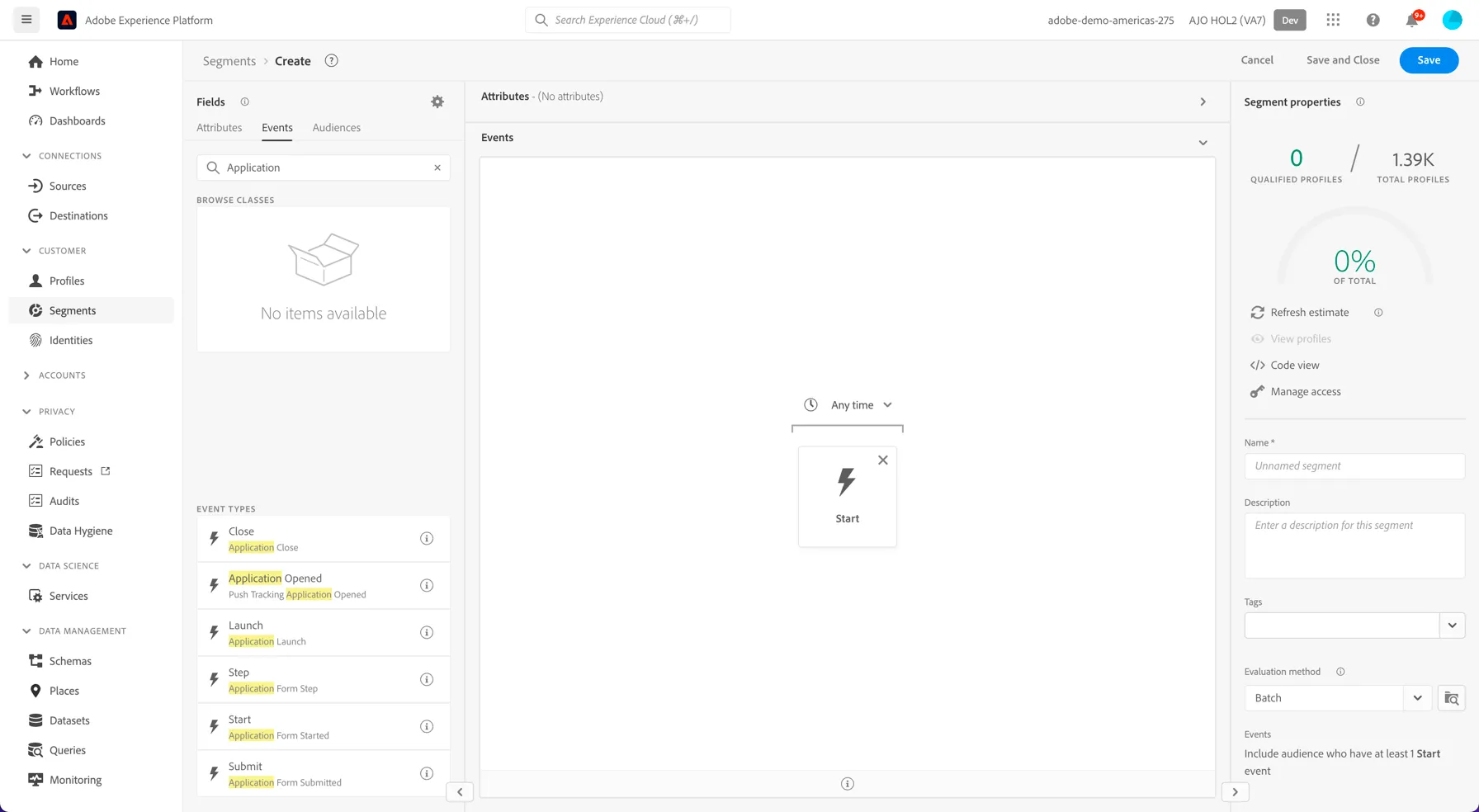The width and height of the screenshot is (1479, 812).
Task: Expand the Attributes container
Action: [1203, 101]
